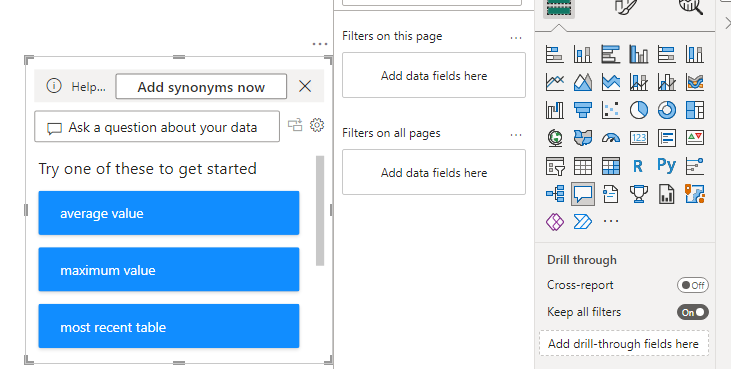Screen dimensions: 731x369
Task: Add a Card (123) visual
Action: pyautogui.click(x=639, y=138)
